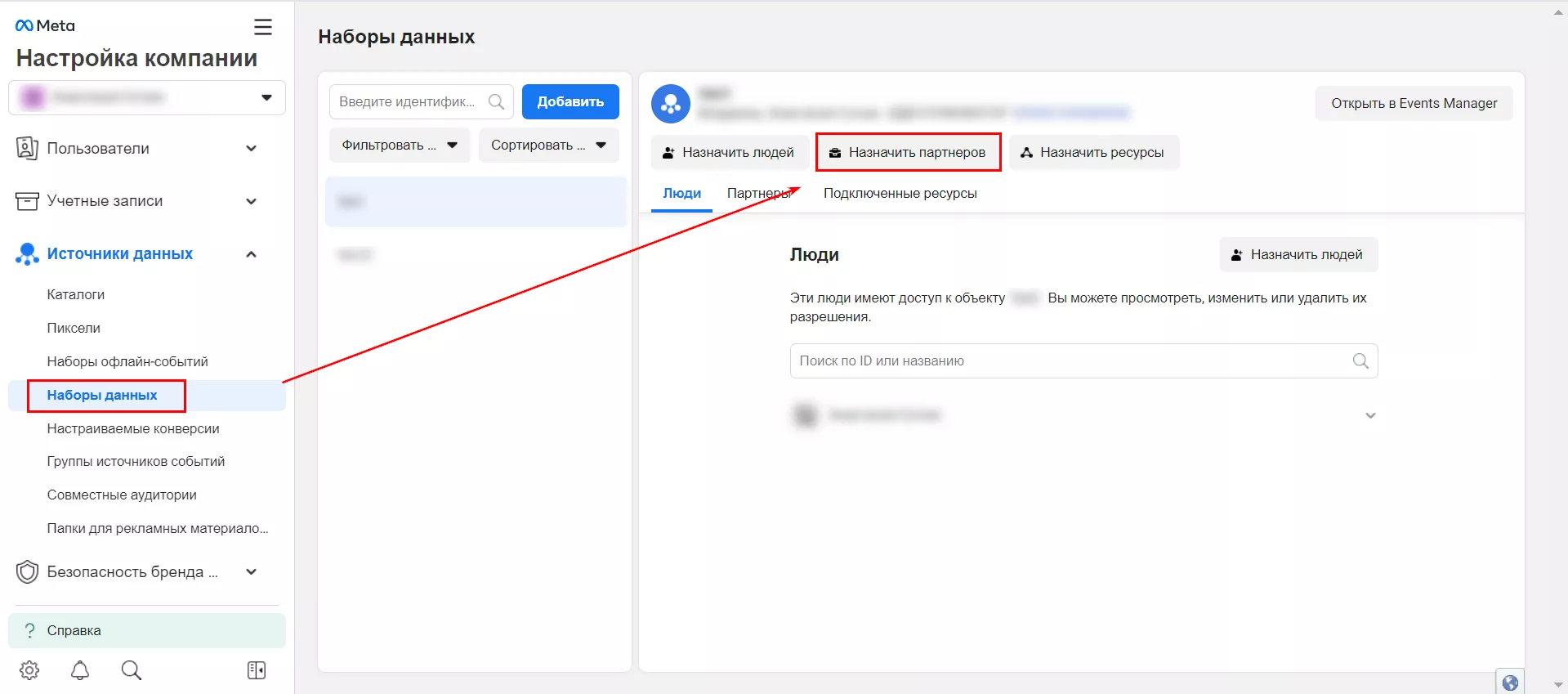Screen dimensions: 1568x694
Task: Open the Фильтровать dropdown
Action: tap(400, 146)
